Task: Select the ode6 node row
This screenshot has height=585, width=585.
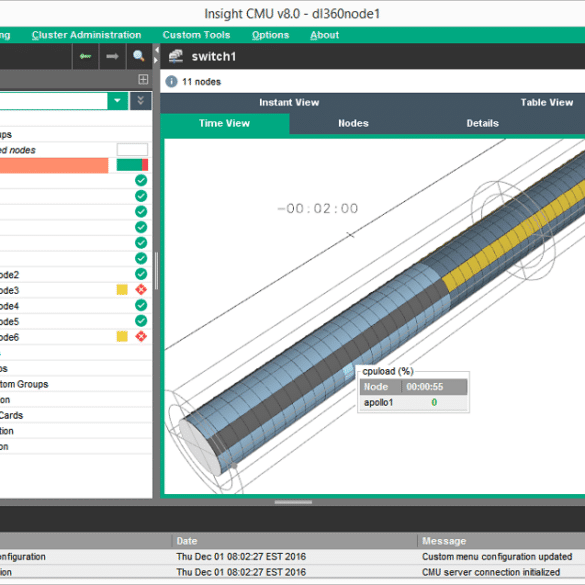Action: tap(76, 337)
